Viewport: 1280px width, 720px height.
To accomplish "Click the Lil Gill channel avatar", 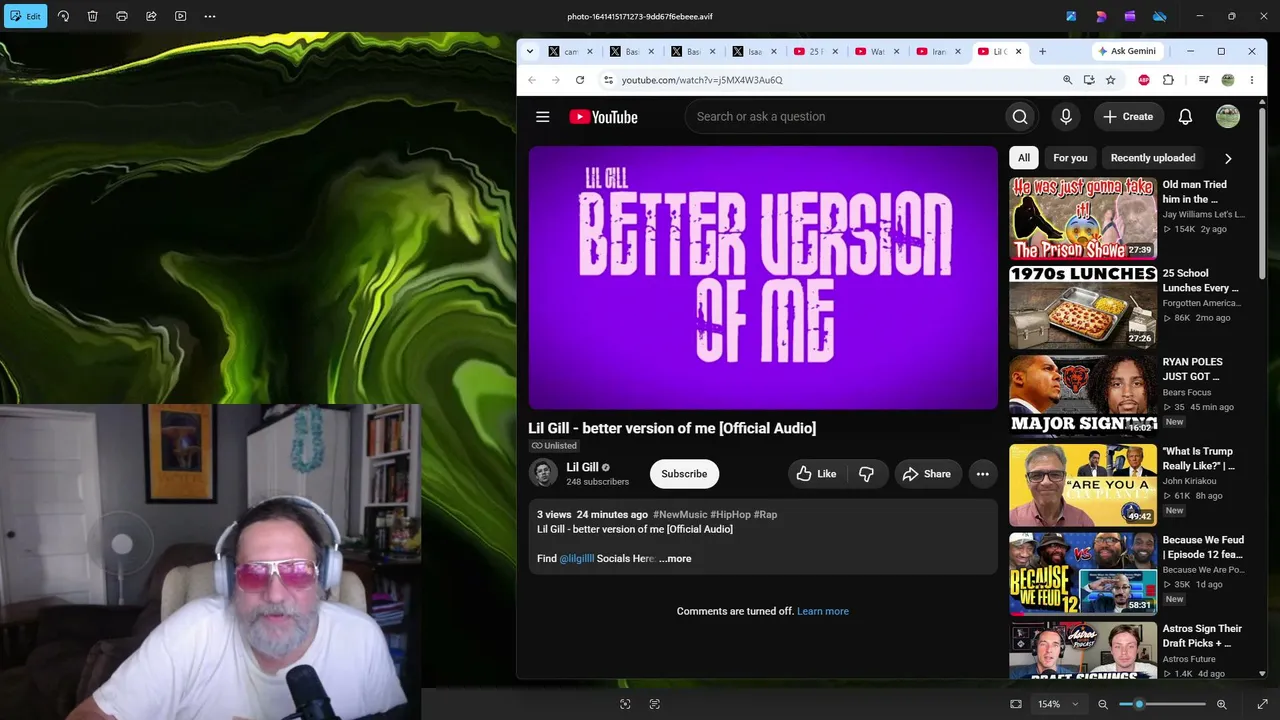I will click(x=543, y=473).
